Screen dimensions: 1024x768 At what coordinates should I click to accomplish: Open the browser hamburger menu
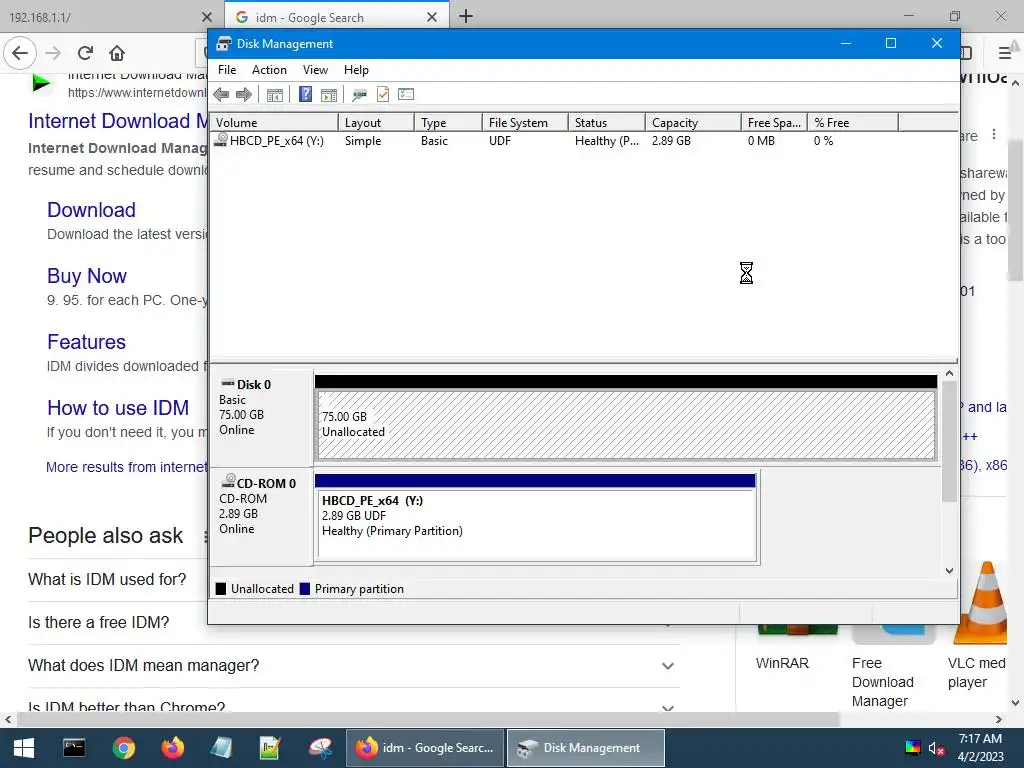1004,53
